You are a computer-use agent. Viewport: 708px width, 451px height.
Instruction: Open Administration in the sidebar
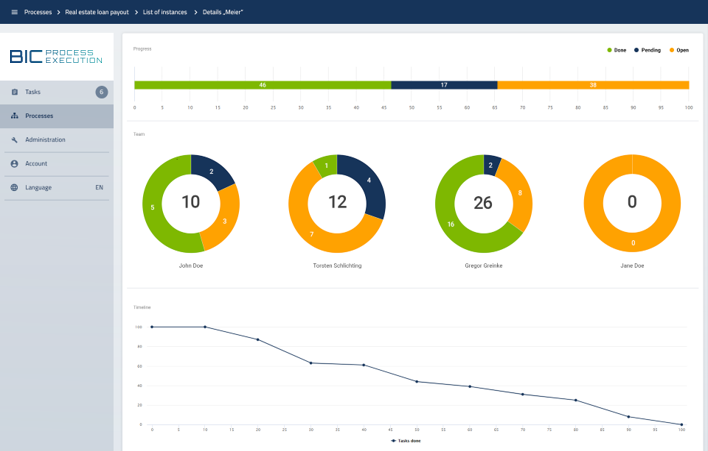pos(56,140)
